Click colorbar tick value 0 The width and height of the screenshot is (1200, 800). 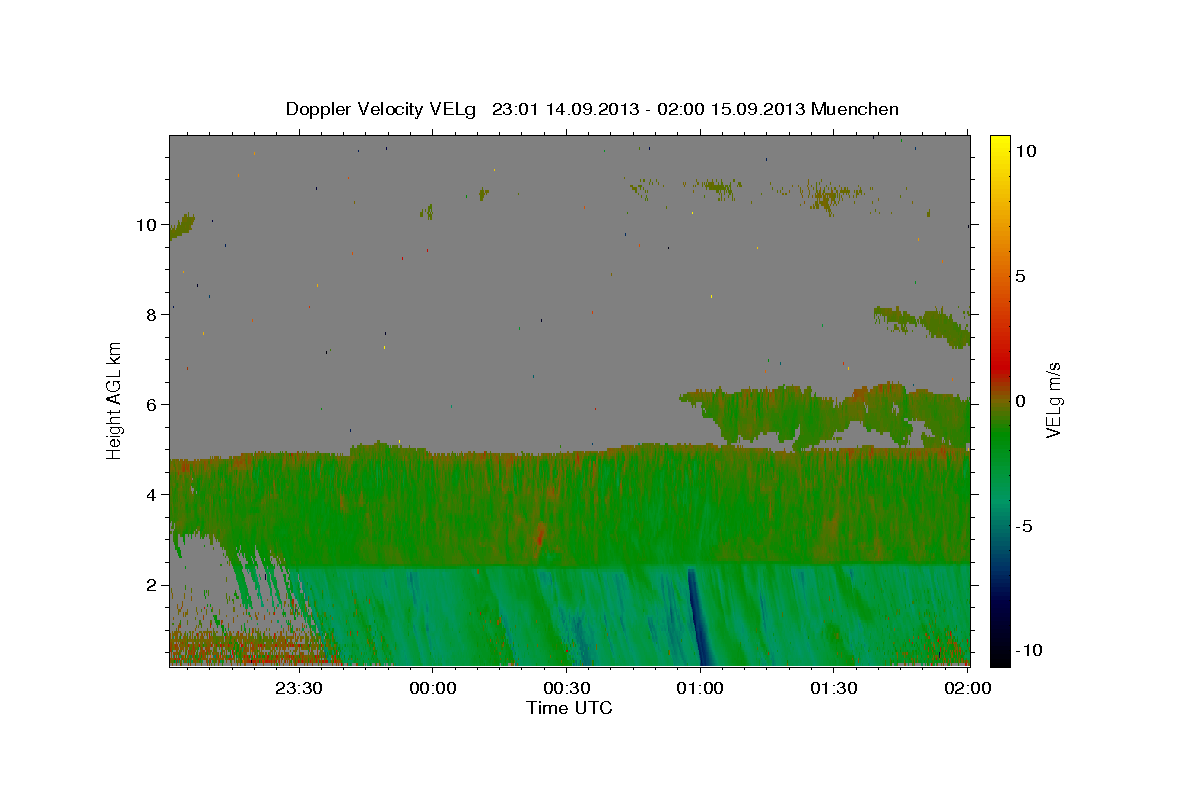[1020, 401]
